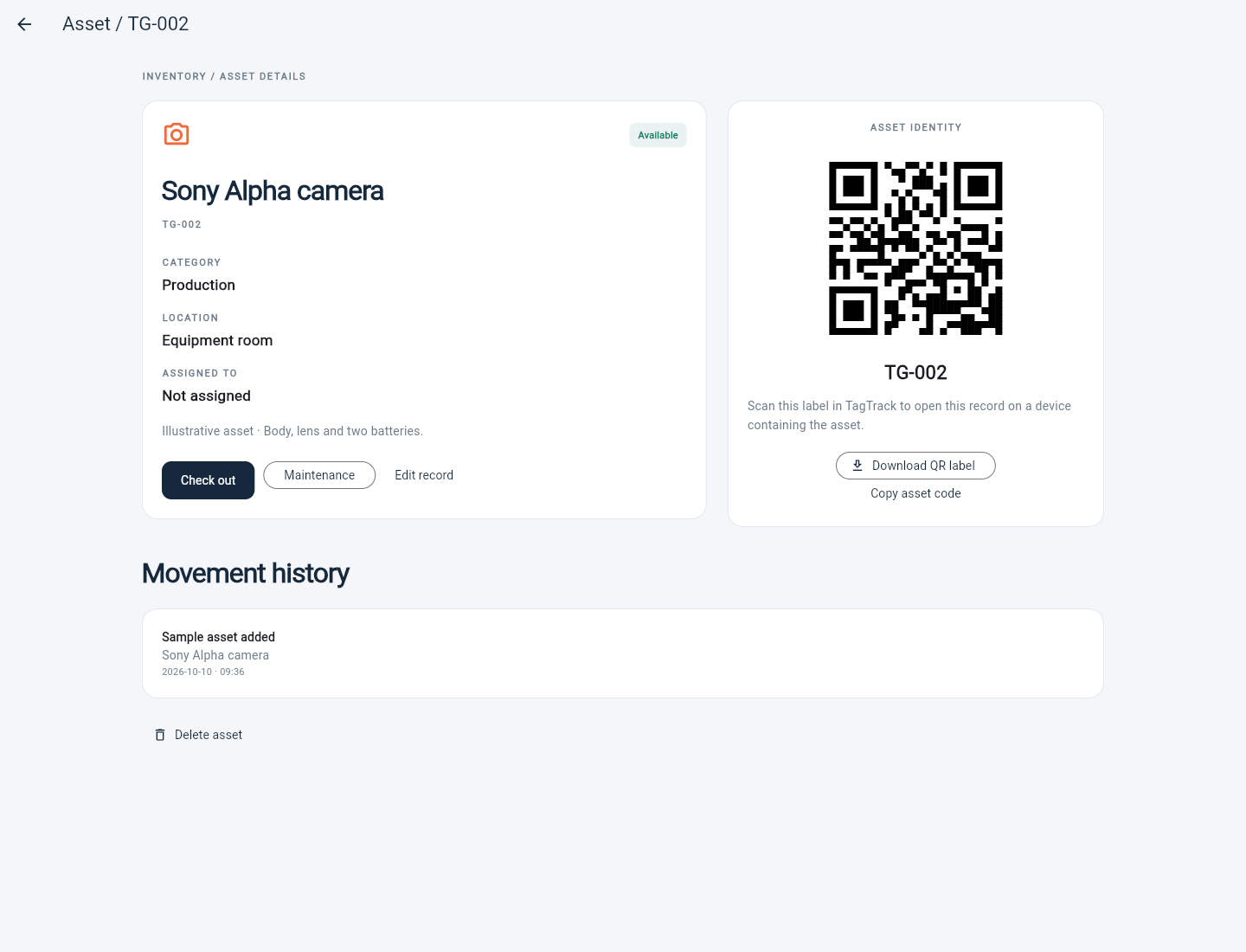
Task: Click the Location field label
Action: [190, 318]
